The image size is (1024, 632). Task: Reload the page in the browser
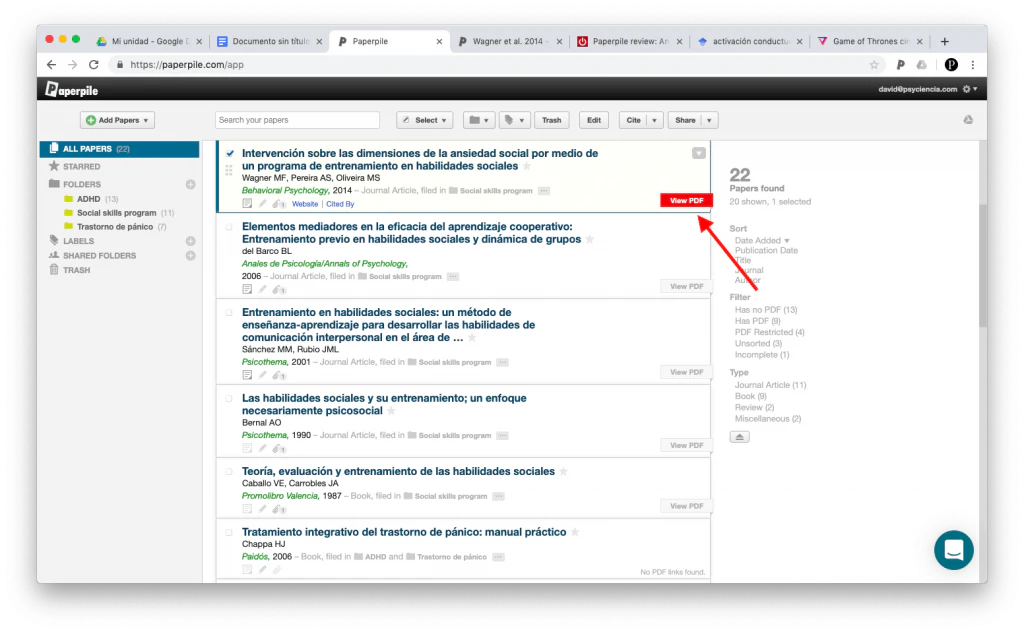[x=94, y=65]
